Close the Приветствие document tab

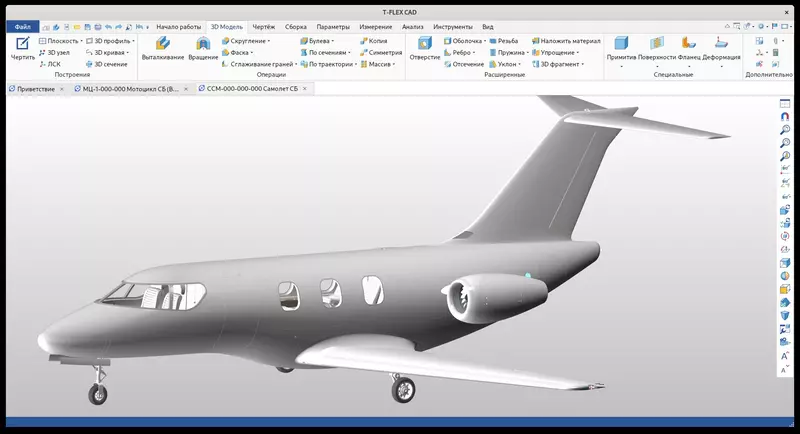(x=61, y=89)
